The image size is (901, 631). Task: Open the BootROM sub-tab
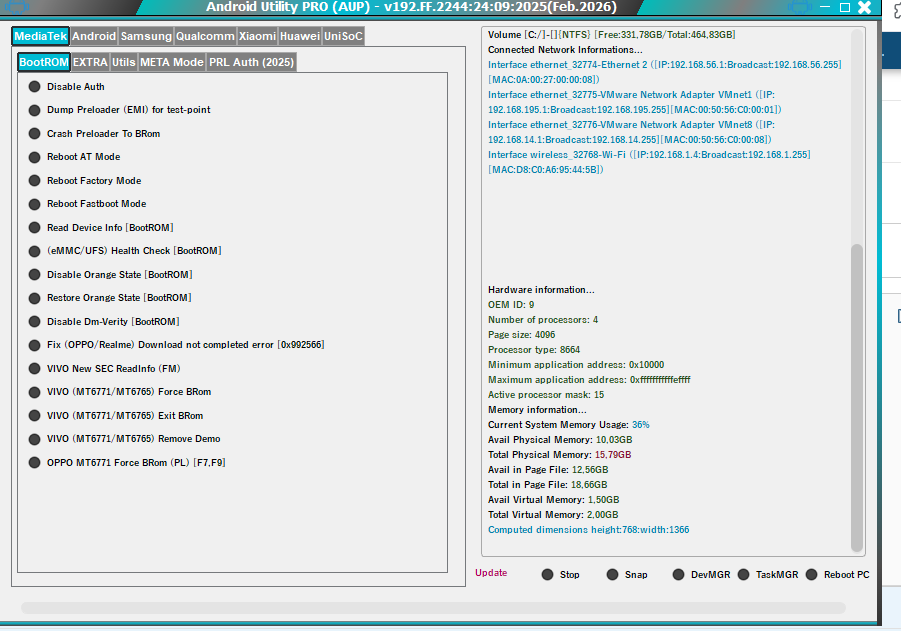44,62
